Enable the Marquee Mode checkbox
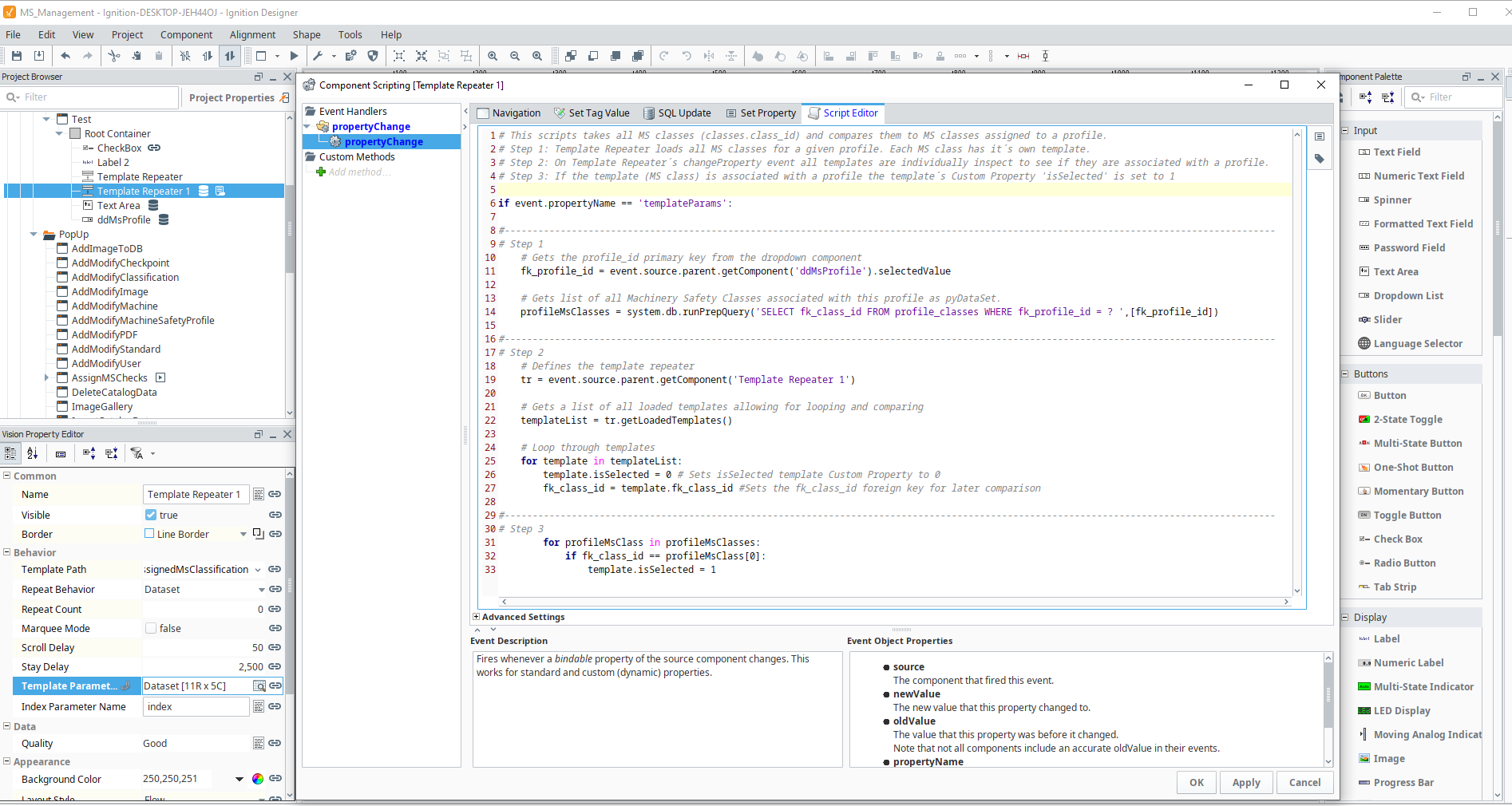The height and width of the screenshot is (806, 1512). tap(151, 629)
